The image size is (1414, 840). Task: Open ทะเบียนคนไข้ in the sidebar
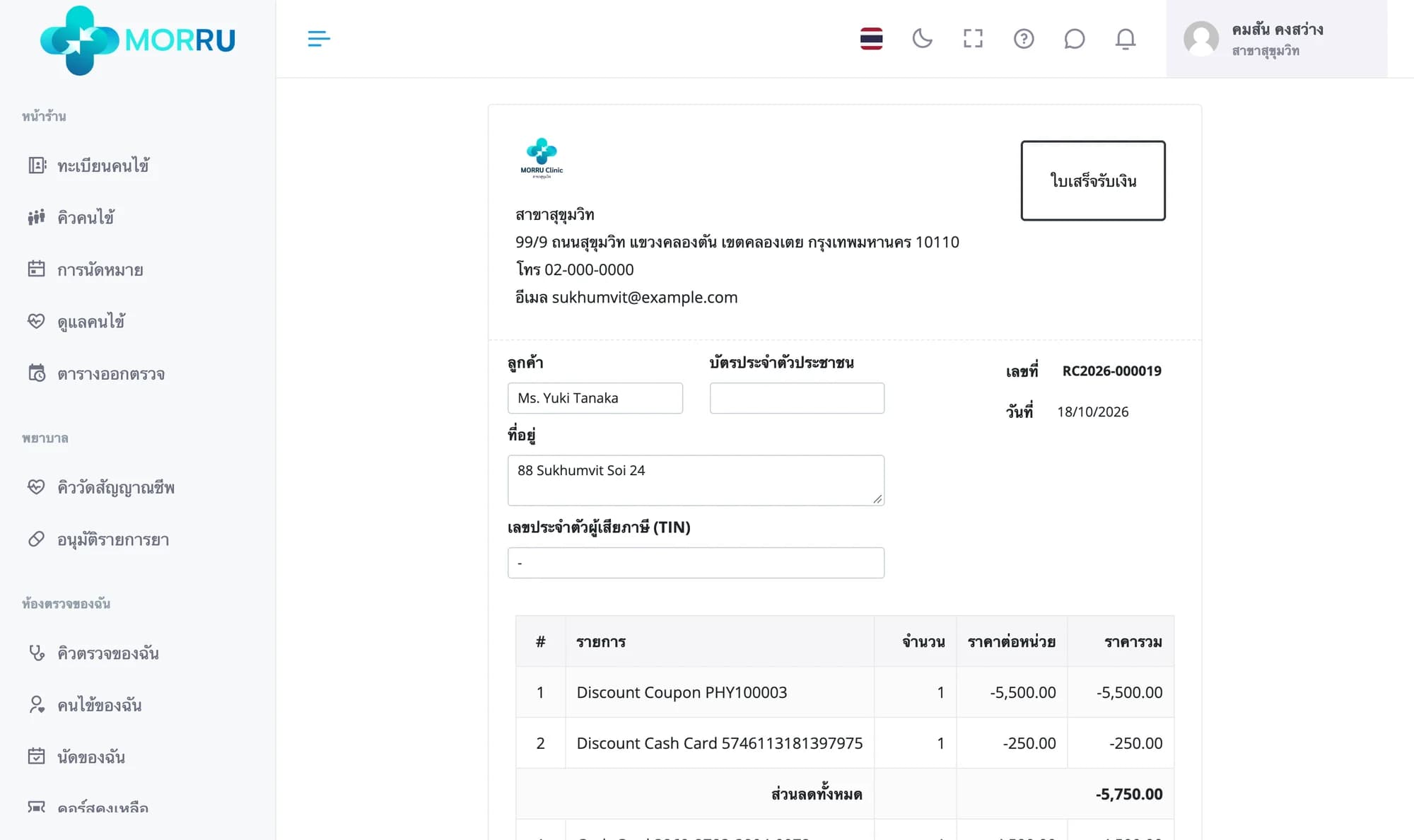(103, 165)
